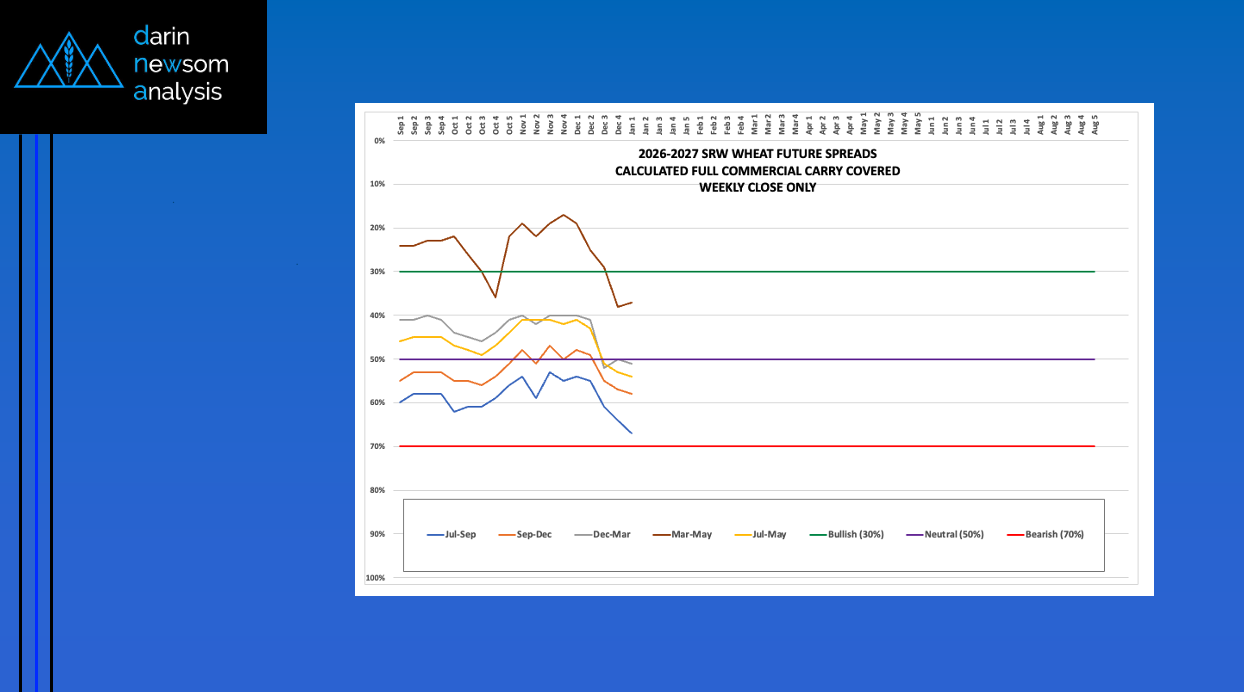Select the Bearish (70%) legend entry
This screenshot has height=692, width=1244.
pos(1047,534)
